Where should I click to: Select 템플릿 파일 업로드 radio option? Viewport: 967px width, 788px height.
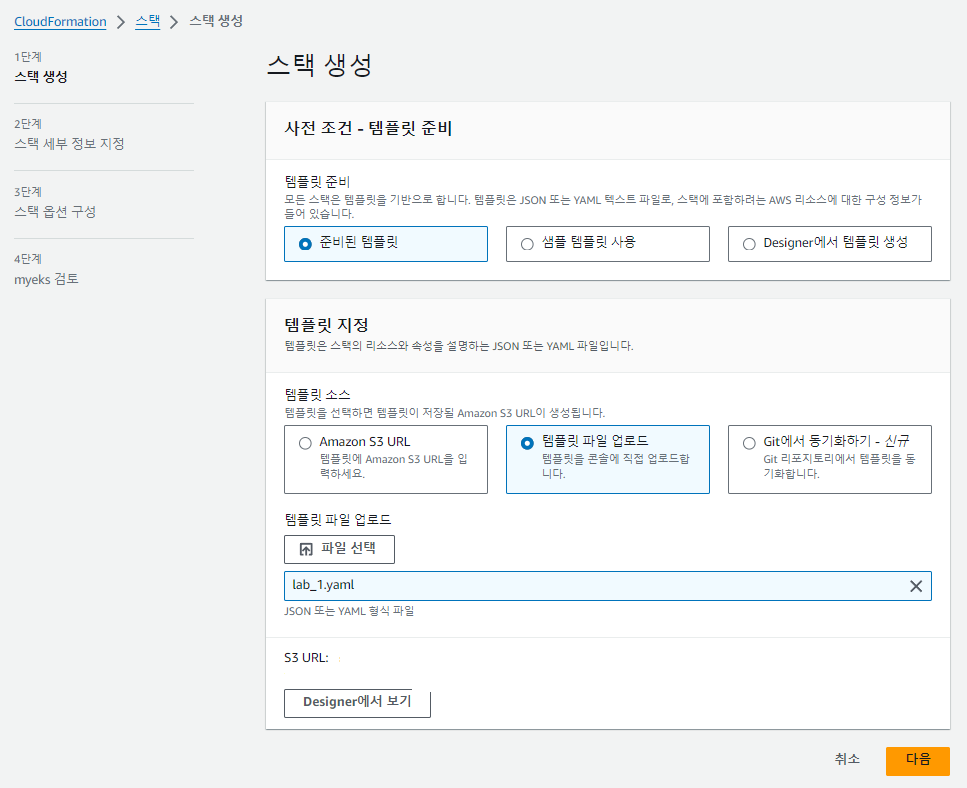pyautogui.click(x=607, y=459)
